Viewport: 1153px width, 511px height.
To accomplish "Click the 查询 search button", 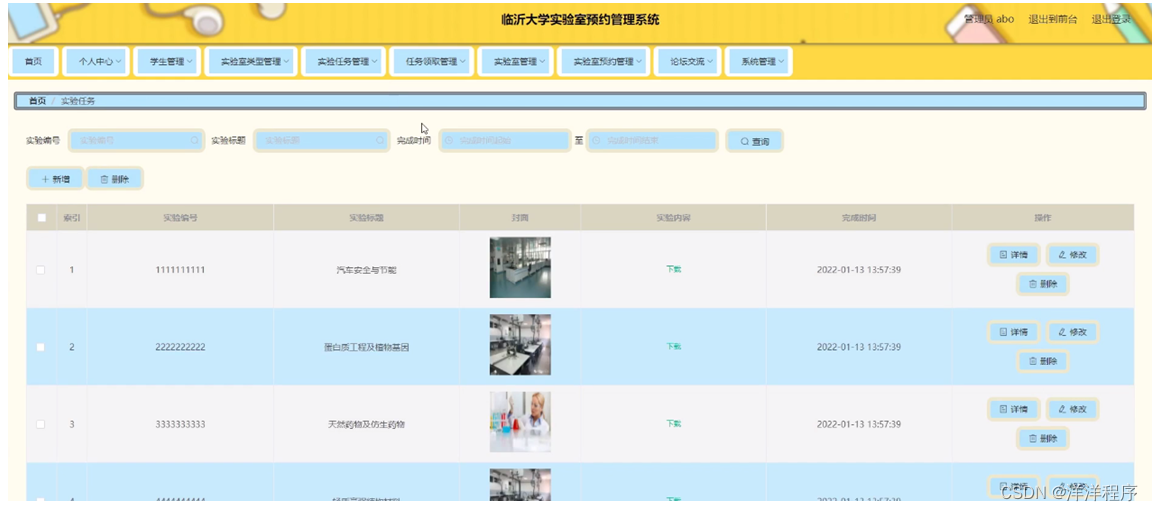I will [x=754, y=141].
